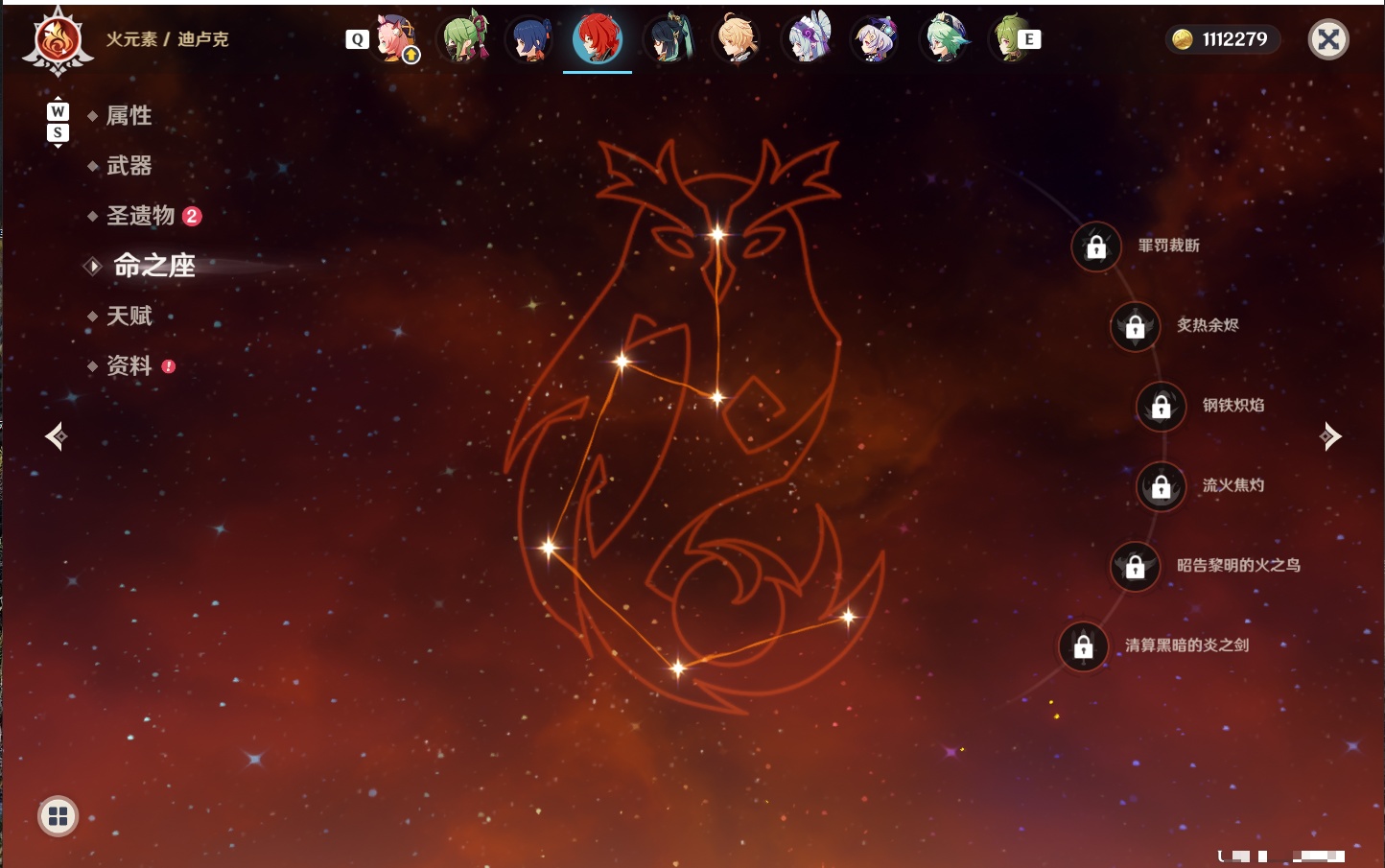
Task: Click the 罪罚裁断 label text
Action: [x=1168, y=246]
